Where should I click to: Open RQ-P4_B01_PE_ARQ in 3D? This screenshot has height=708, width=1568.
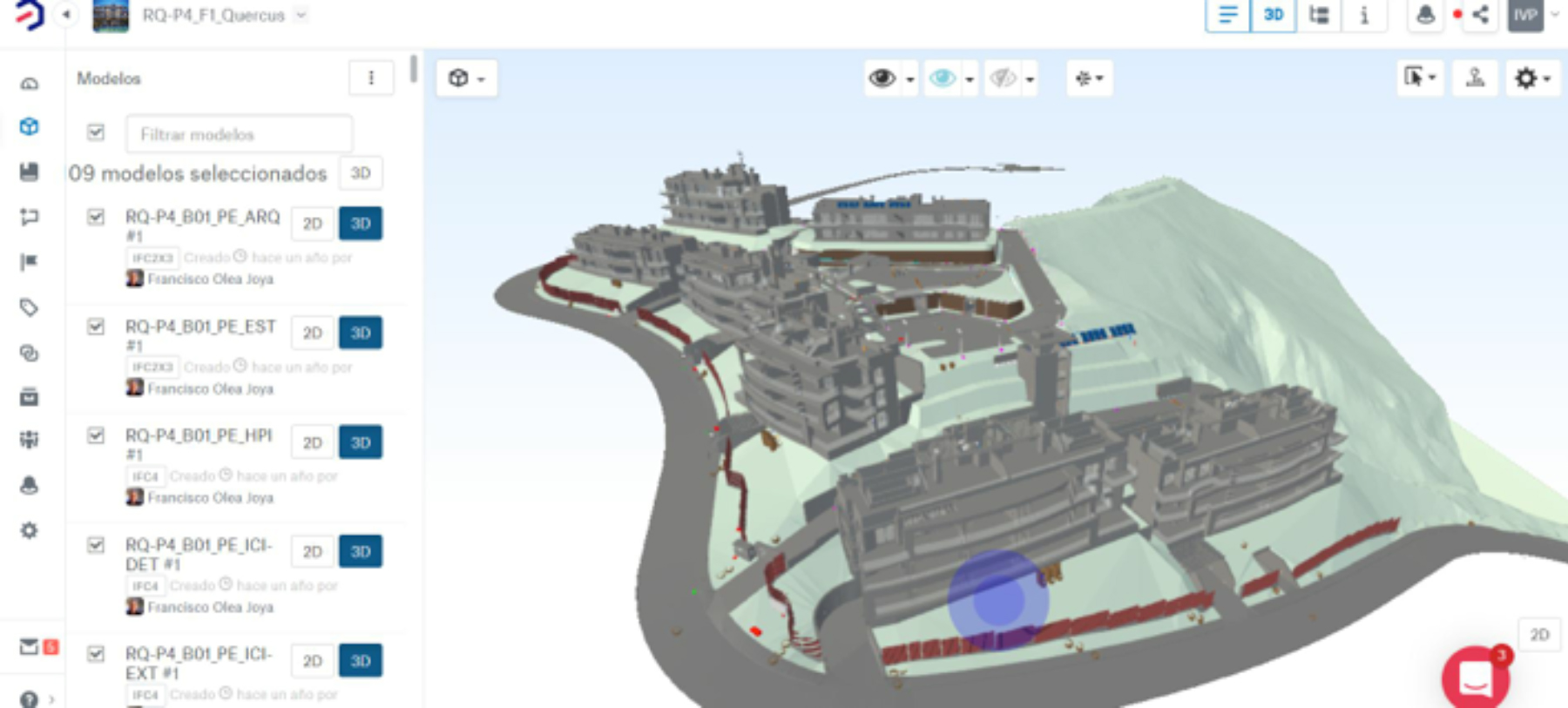click(361, 224)
